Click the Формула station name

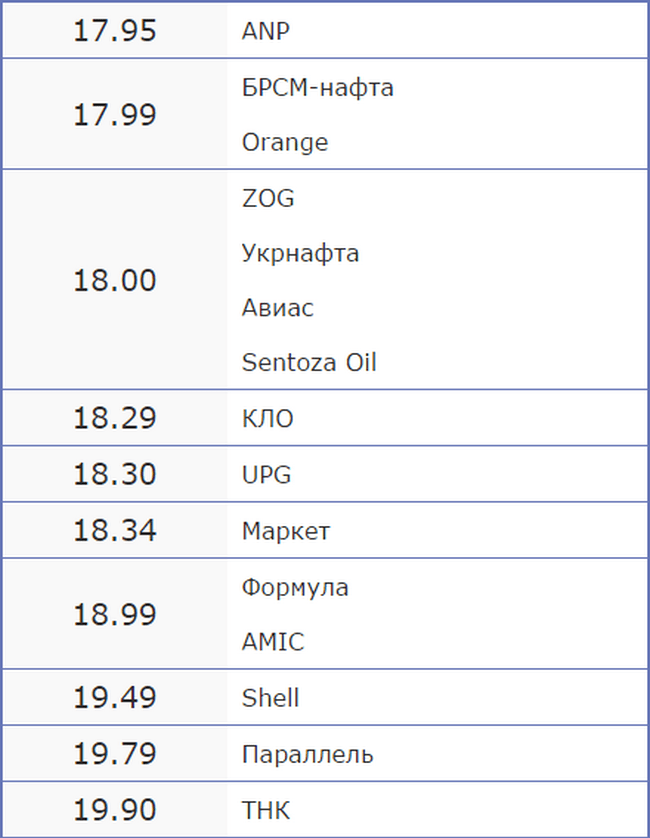[x=295, y=587]
